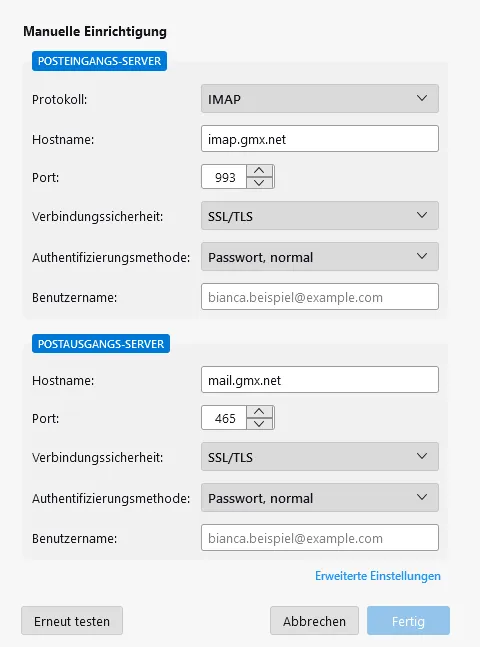Viewport: 480px width, 647px height.
Task: Decrease the incoming server port value
Action: tap(259, 182)
